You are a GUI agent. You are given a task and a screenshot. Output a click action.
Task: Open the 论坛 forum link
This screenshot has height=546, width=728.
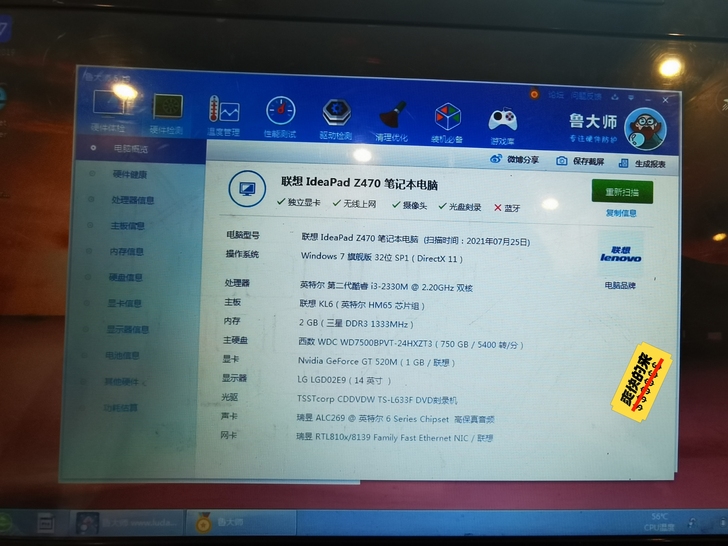click(555, 95)
